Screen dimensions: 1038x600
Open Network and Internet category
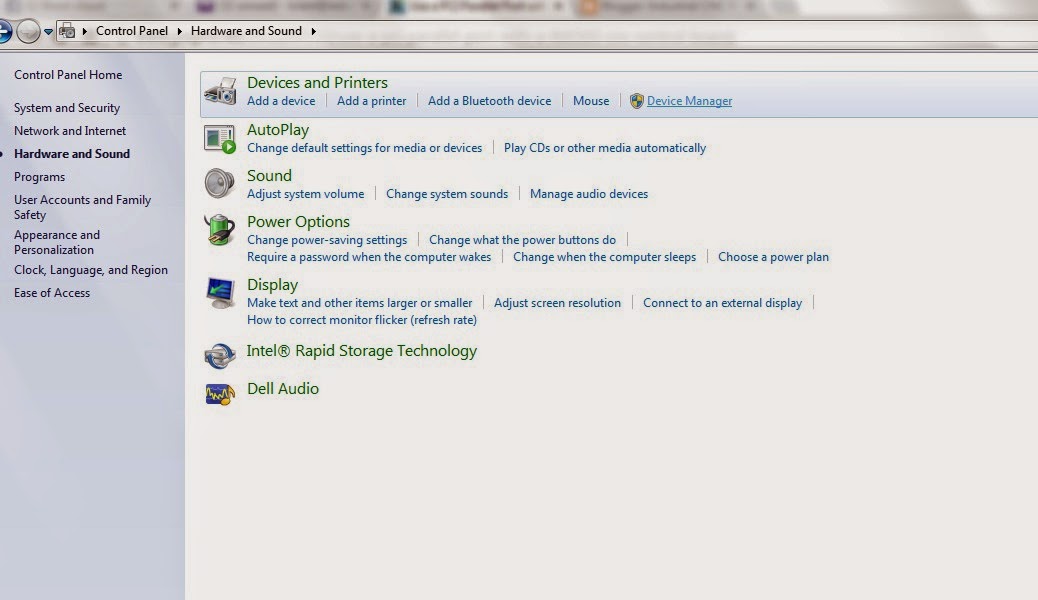(x=70, y=131)
